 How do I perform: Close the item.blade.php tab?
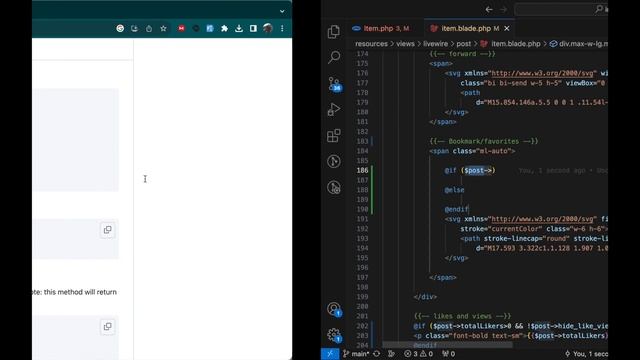point(507,29)
